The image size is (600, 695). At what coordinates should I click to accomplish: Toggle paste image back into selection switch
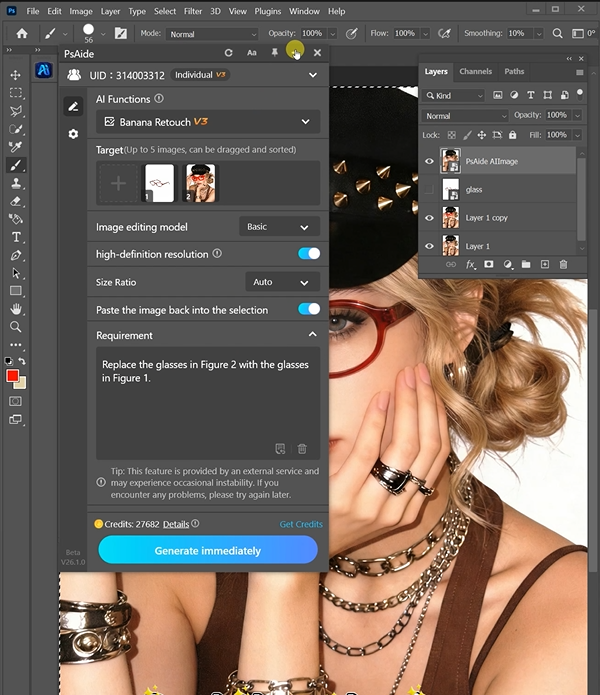tap(309, 310)
